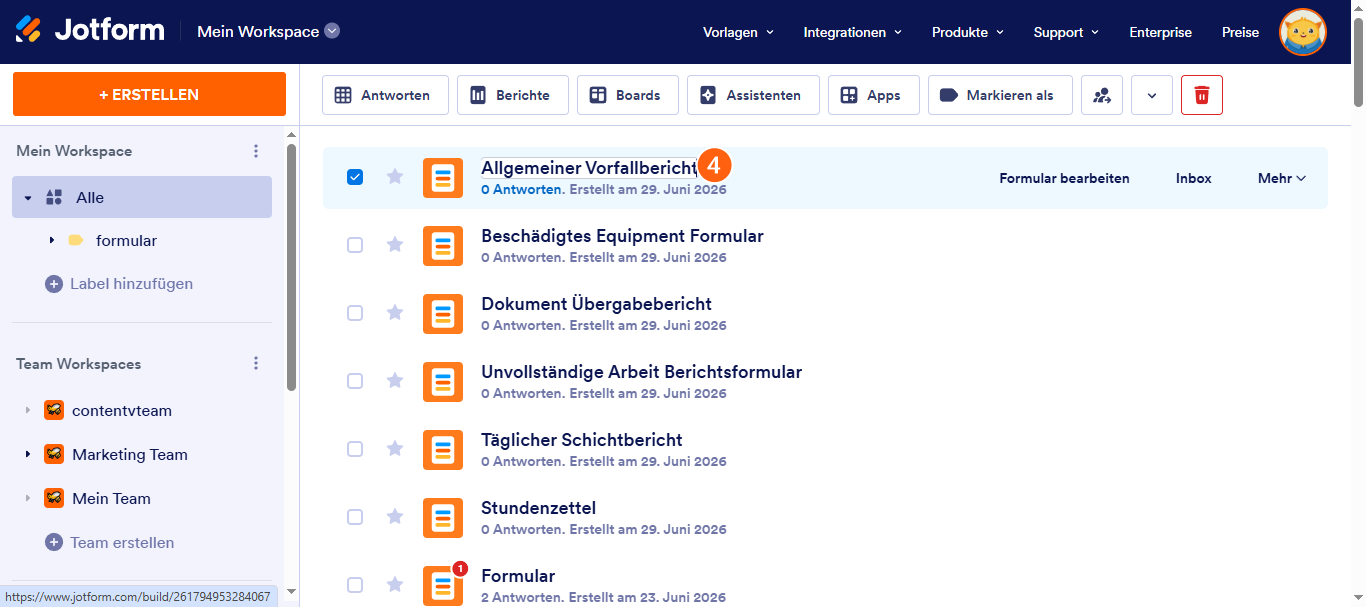Screen dimensions: 1366x607
Task: Click the plus icon for Team erstellen
Action: [x=54, y=542]
